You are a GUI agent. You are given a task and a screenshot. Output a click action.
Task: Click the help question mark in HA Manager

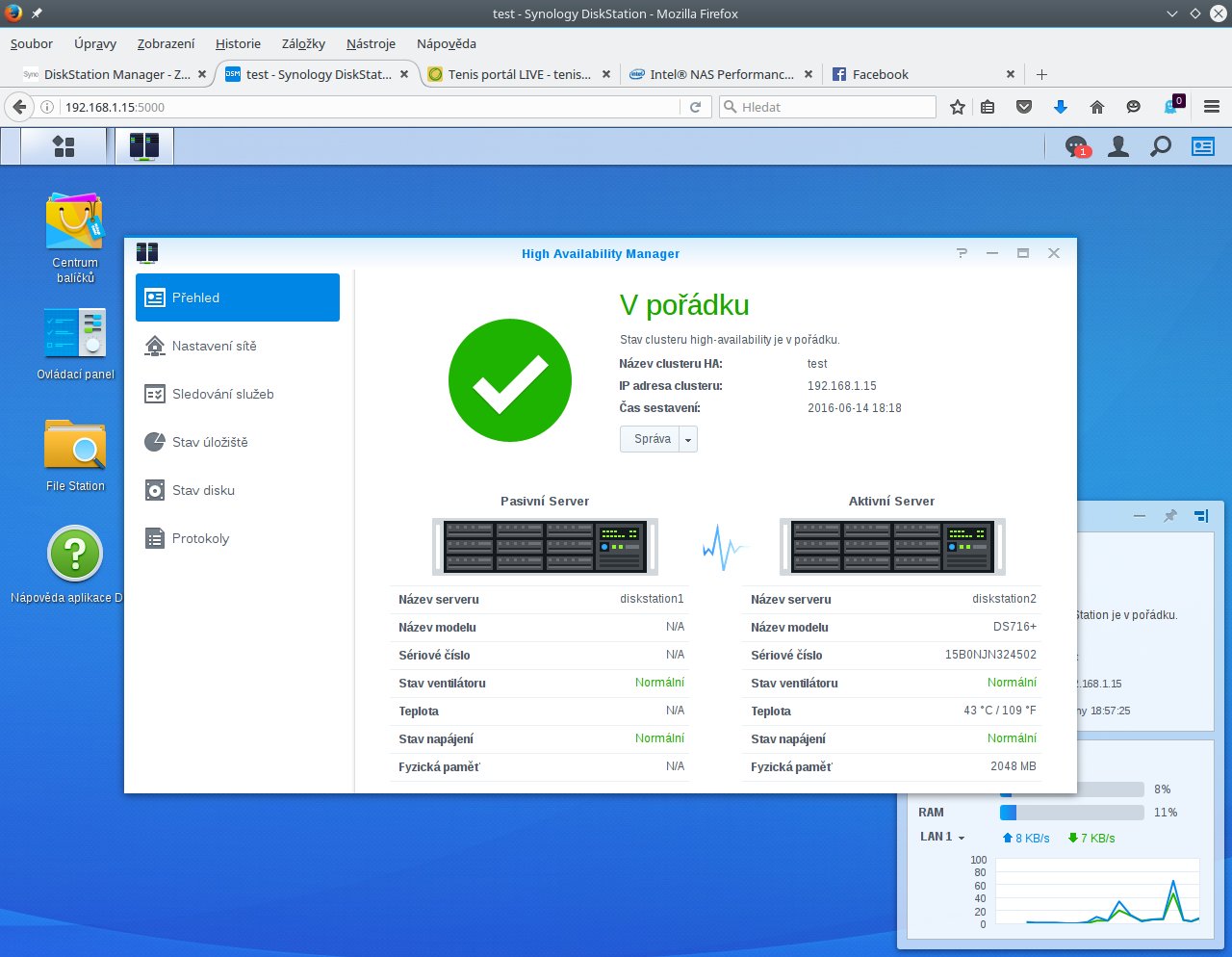[962, 253]
